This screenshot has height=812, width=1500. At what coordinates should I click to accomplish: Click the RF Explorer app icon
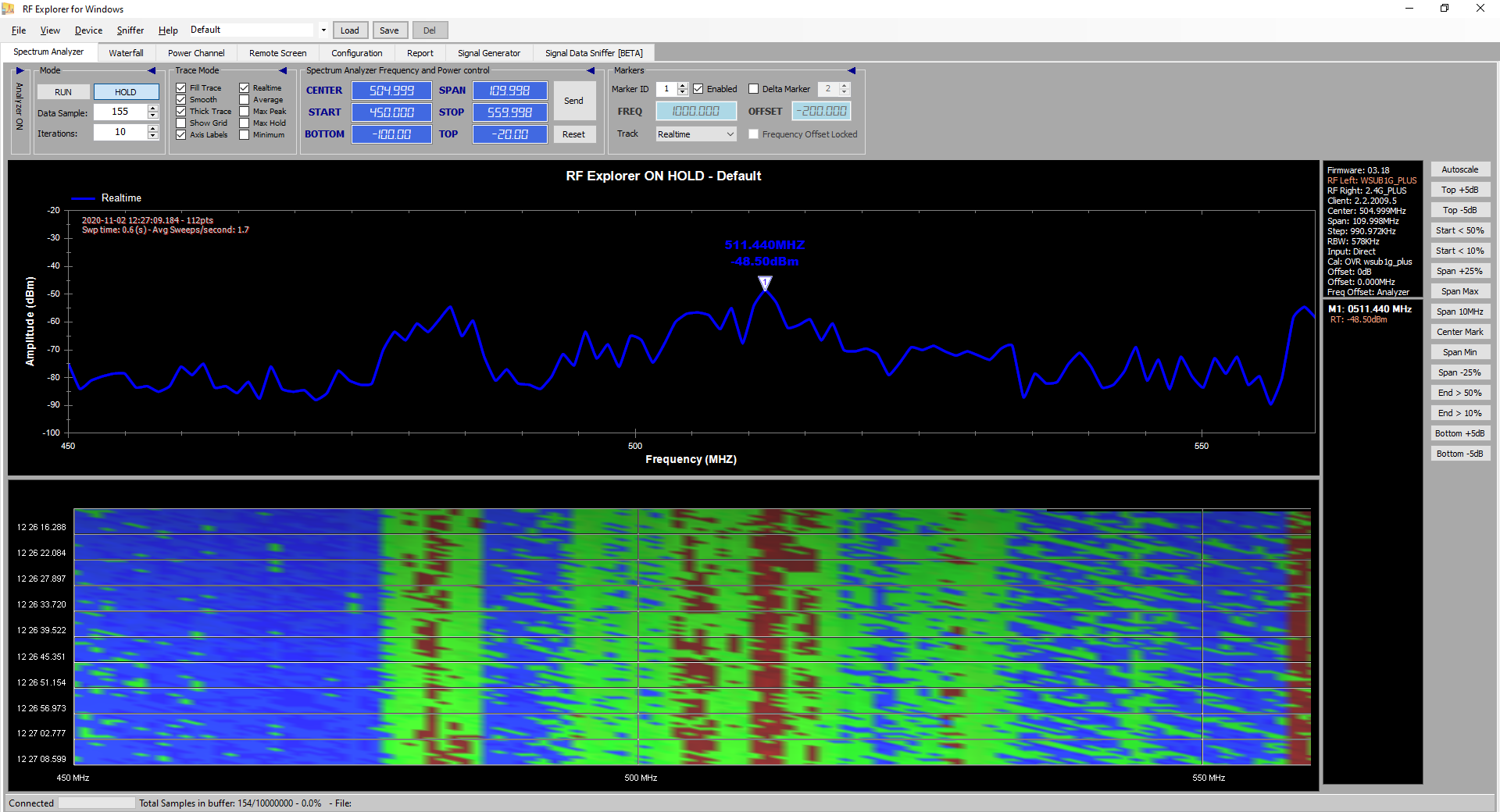[x=9, y=9]
